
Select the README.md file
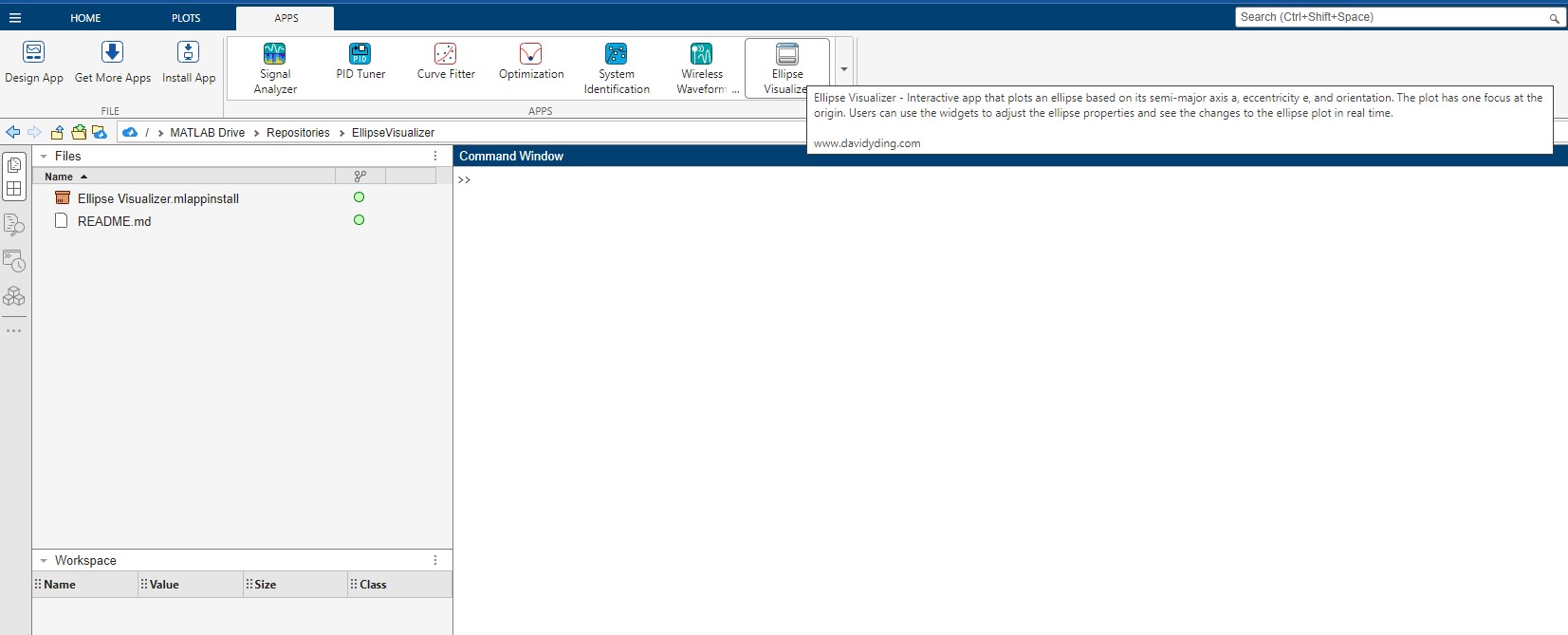[114, 221]
